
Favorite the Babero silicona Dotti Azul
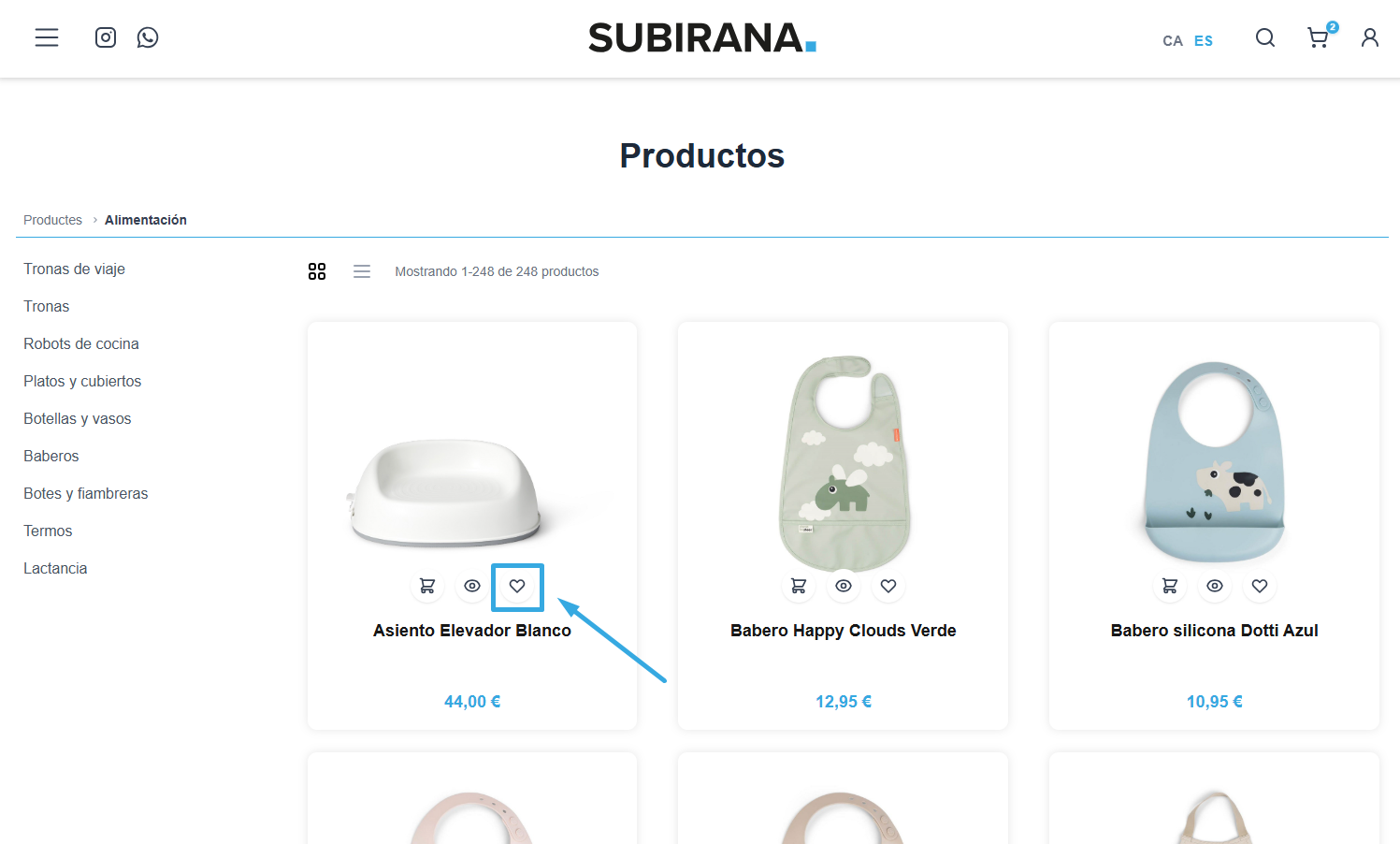pyautogui.click(x=1260, y=586)
